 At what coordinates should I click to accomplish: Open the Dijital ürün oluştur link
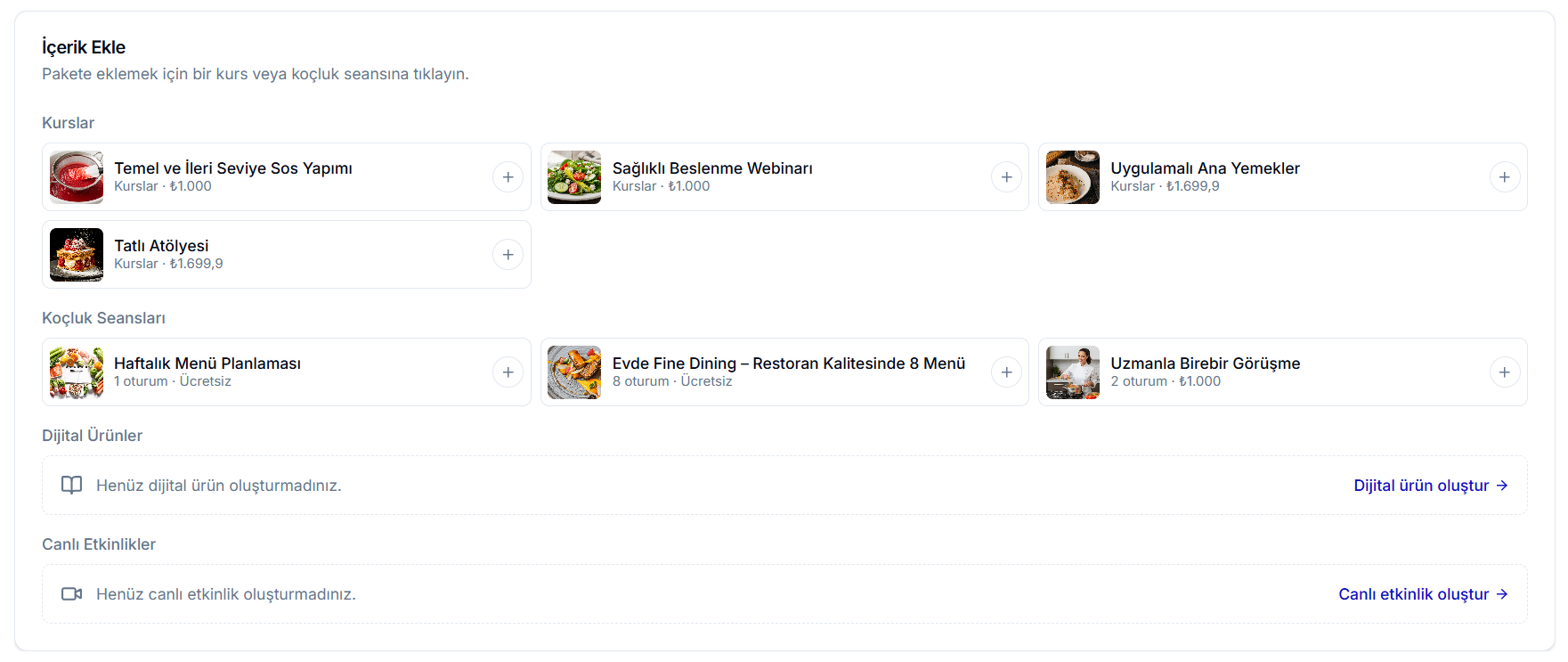click(1430, 486)
